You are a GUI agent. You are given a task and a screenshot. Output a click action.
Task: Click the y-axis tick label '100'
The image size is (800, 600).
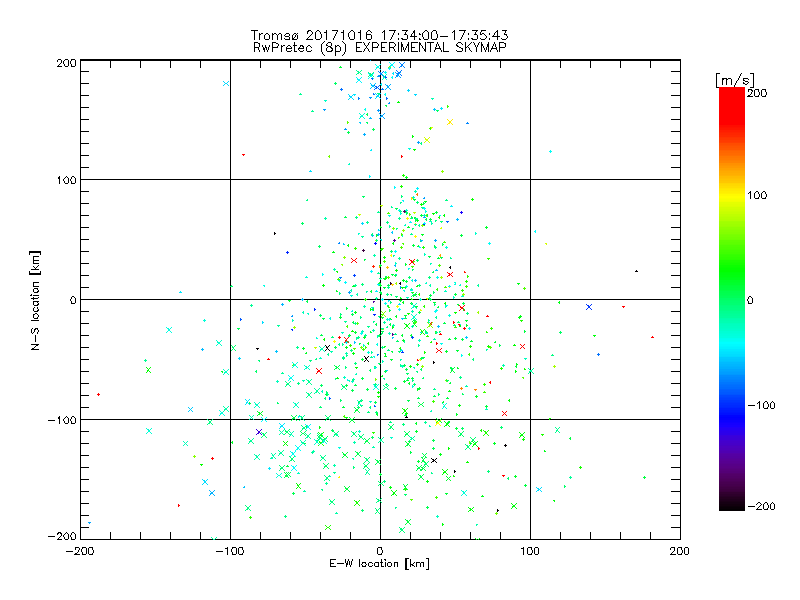click(66, 180)
